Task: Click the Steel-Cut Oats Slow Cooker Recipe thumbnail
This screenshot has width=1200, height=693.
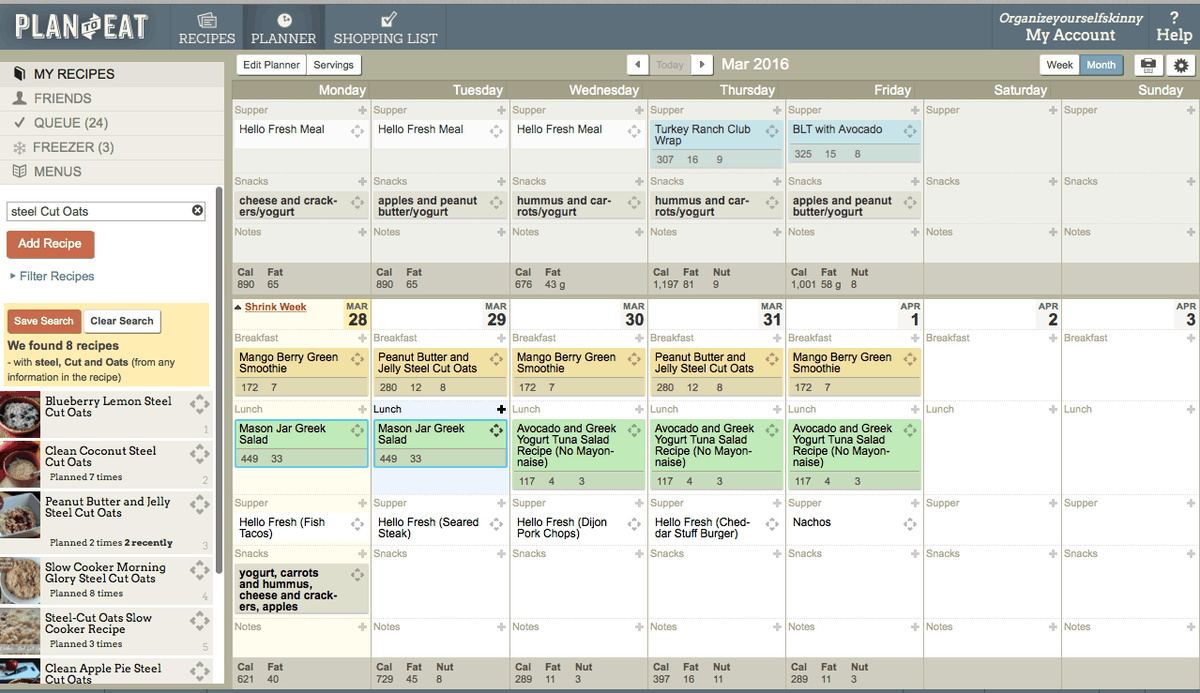Action: (20, 631)
